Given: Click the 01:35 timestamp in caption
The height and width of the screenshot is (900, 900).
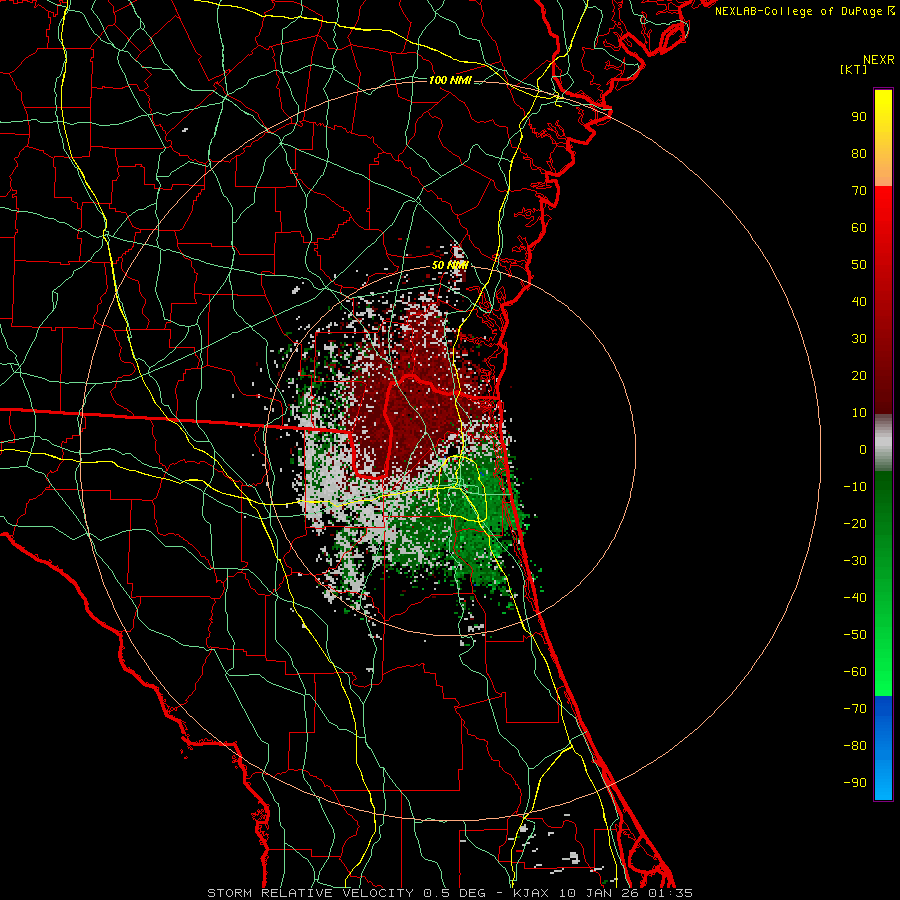Looking at the screenshot, I should tap(670, 893).
